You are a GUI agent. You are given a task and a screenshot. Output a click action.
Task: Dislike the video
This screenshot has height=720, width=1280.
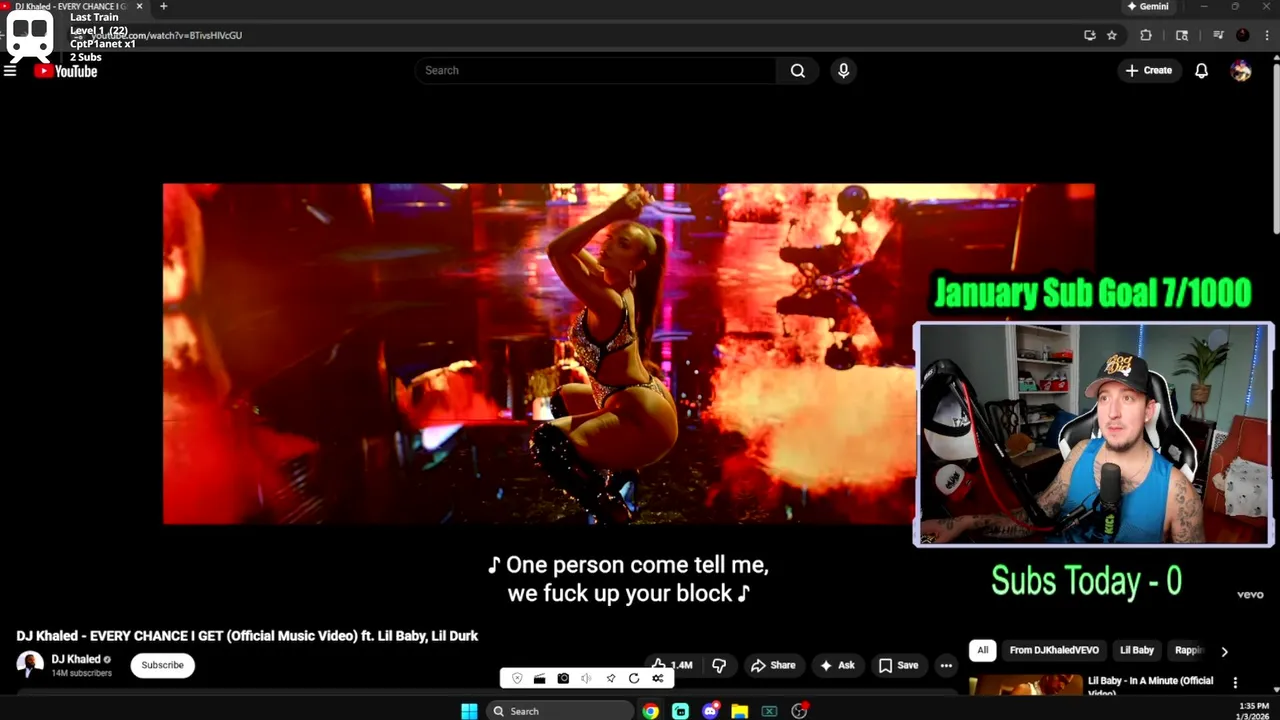point(718,665)
